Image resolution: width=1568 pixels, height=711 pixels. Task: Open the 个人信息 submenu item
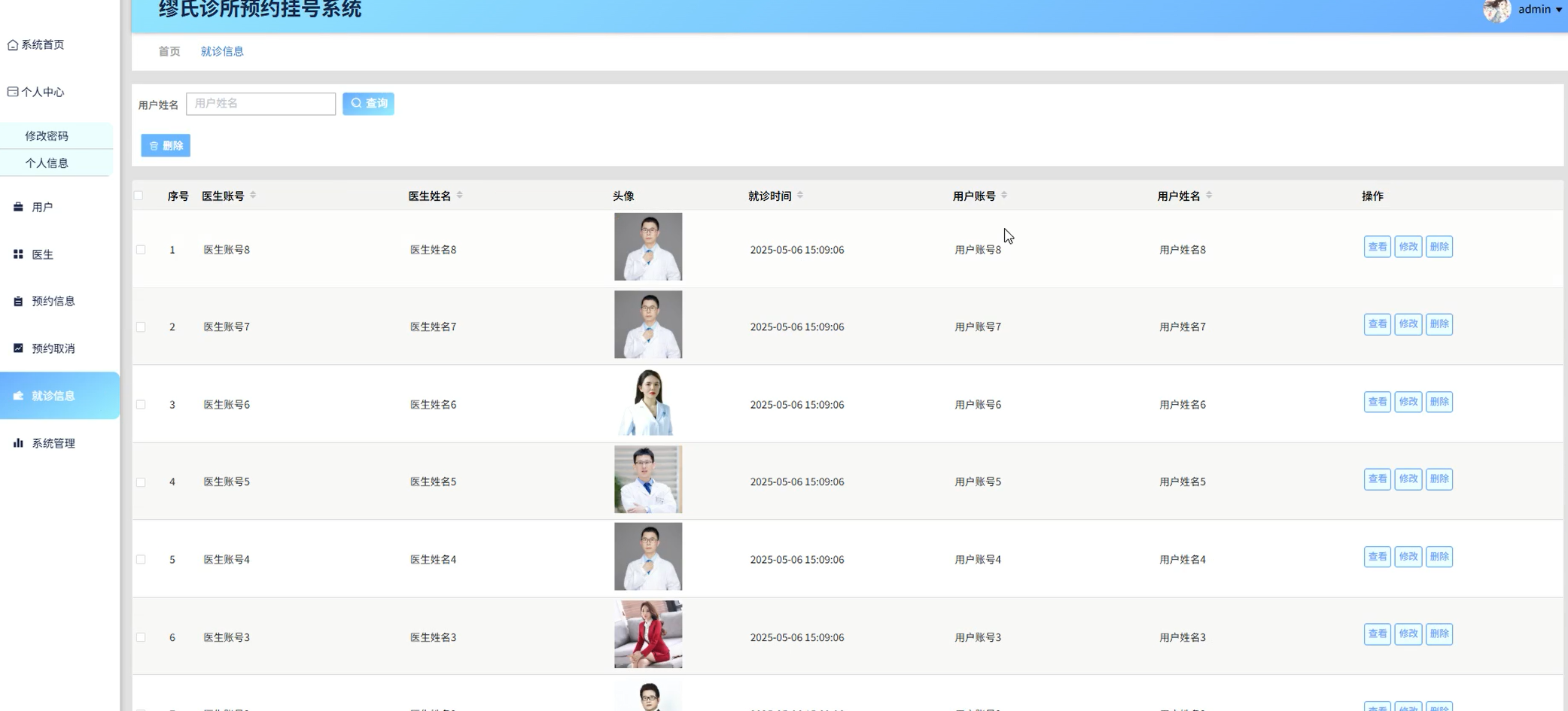pos(47,163)
